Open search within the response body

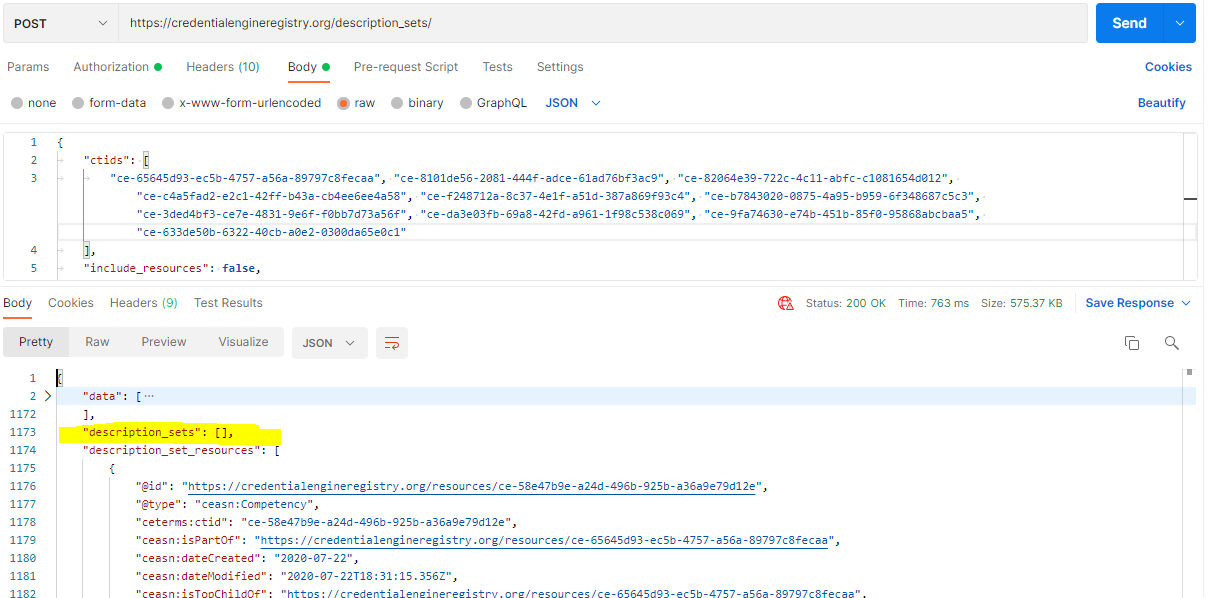pos(1171,342)
